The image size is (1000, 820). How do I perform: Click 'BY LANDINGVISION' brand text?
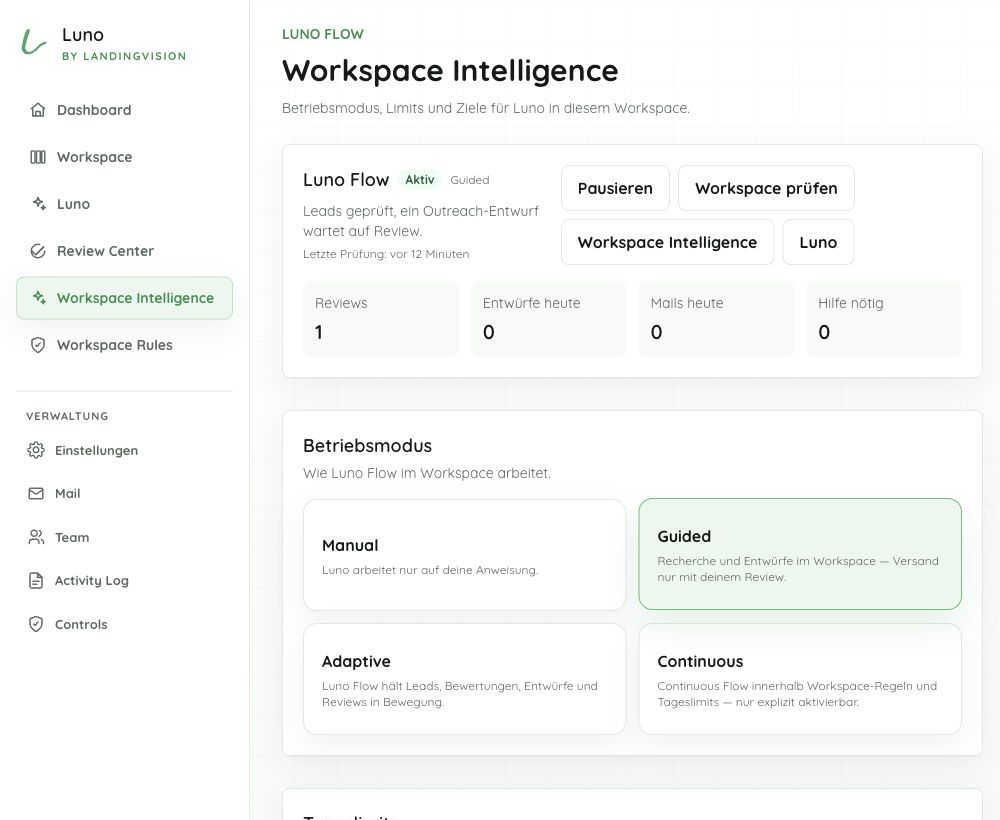124,56
